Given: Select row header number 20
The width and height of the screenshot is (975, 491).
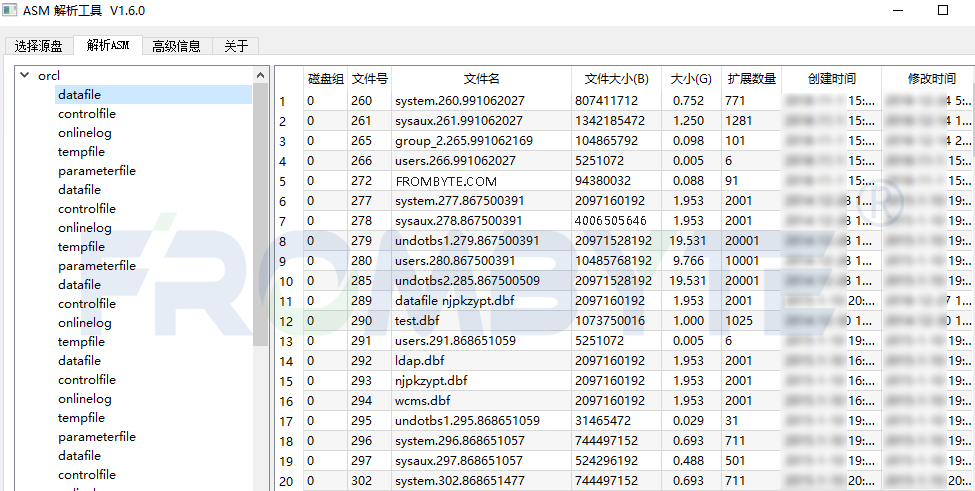Looking at the screenshot, I should 289,482.
